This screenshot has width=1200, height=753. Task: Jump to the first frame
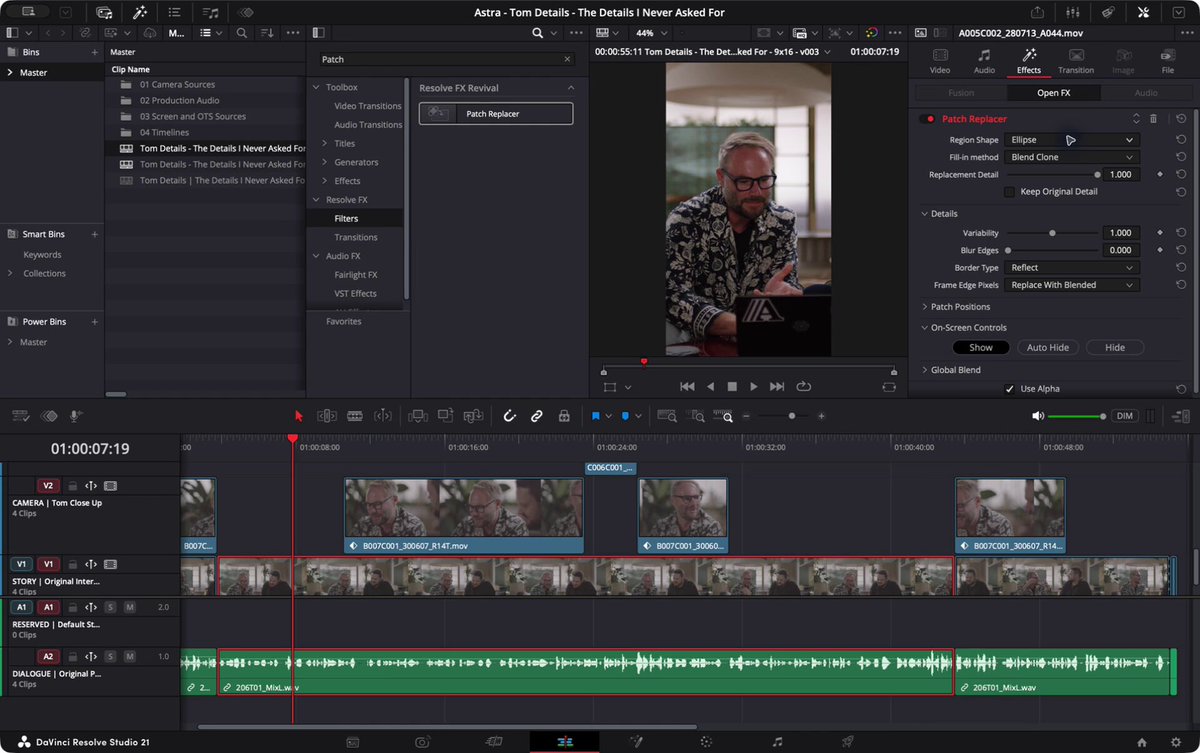687,386
